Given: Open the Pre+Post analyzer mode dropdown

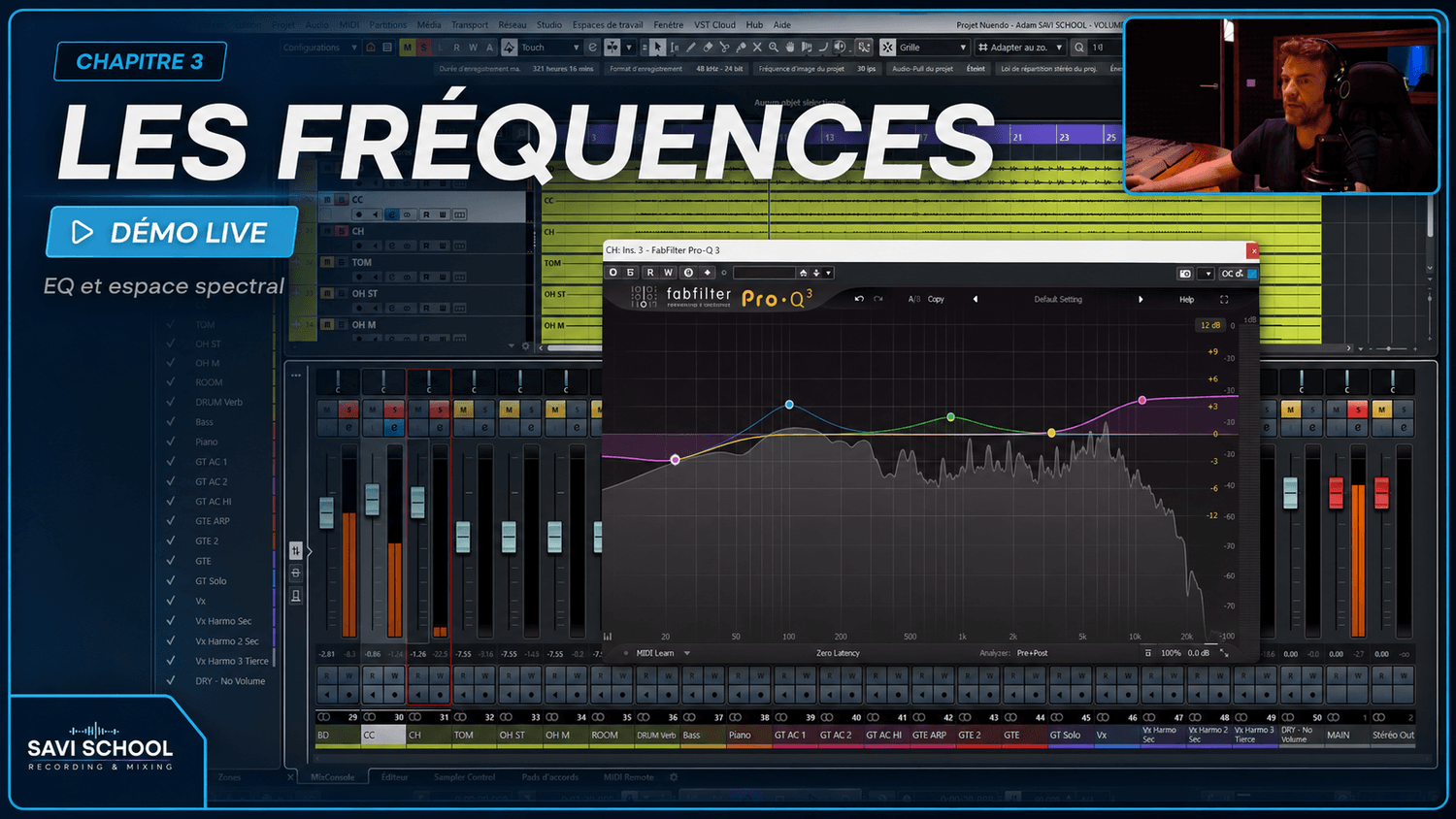Looking at the screenshot, I should [x=1032, y=653].
